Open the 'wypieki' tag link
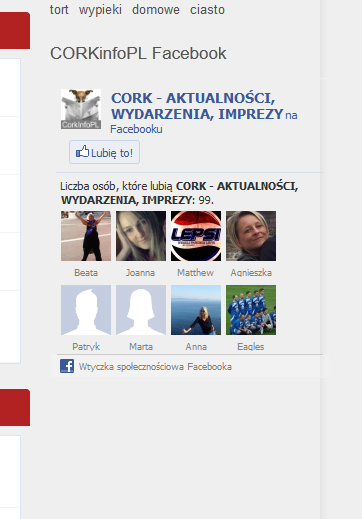The width and height of the screenshot is (362, 519). [100, 10]
